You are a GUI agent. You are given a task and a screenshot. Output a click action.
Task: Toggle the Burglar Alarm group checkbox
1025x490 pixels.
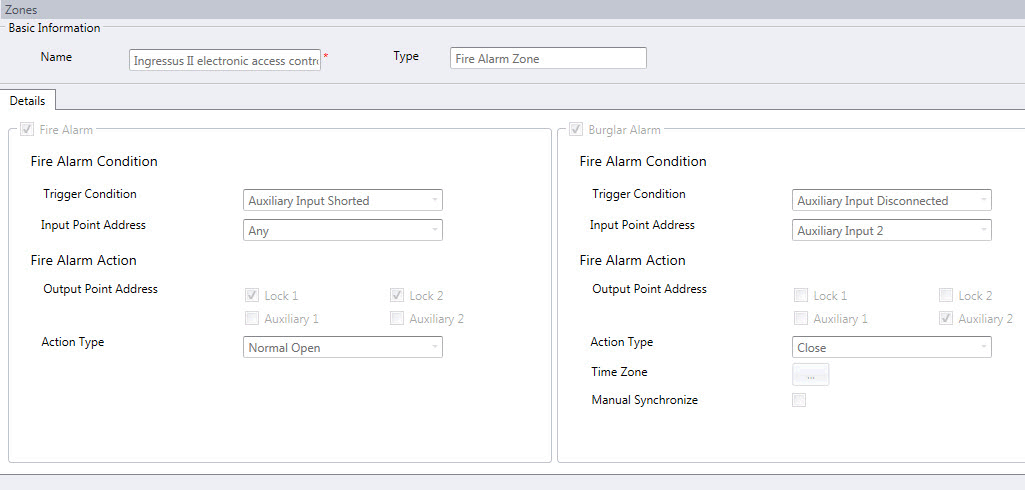tap(575, 129)
